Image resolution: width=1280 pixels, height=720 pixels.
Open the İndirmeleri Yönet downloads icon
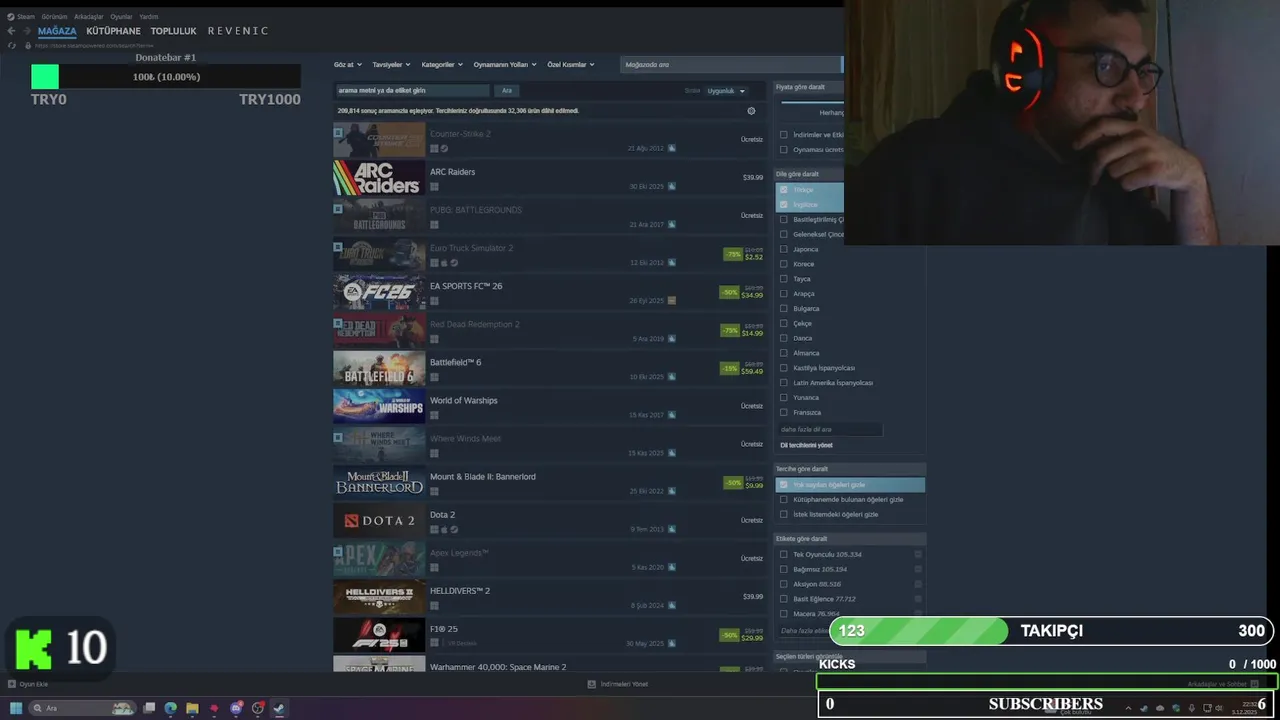point(591,684)
